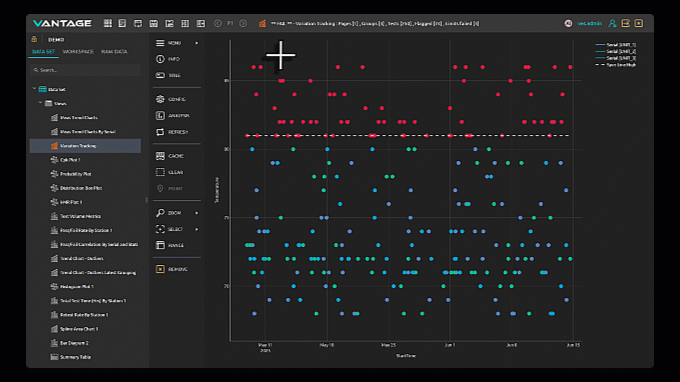Toggle Spec Line High legend entry

tap(616, 65)
